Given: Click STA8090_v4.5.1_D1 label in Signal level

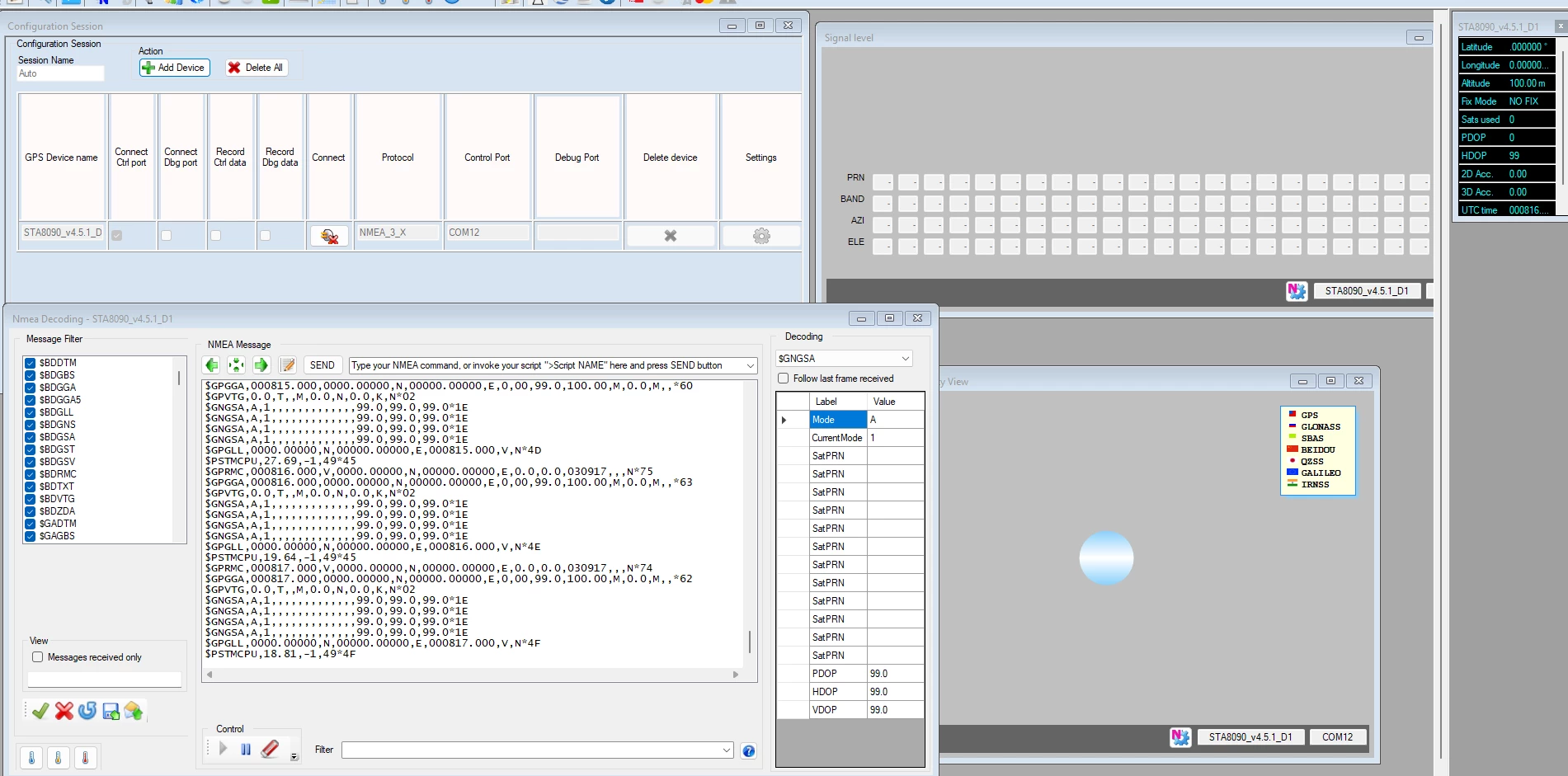Looking at the screenshot, I should [x=1367, y=291].
